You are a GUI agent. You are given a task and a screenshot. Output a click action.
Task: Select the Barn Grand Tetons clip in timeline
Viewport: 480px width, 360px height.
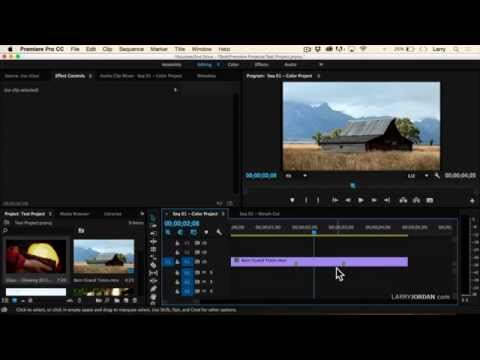(319, 262)
